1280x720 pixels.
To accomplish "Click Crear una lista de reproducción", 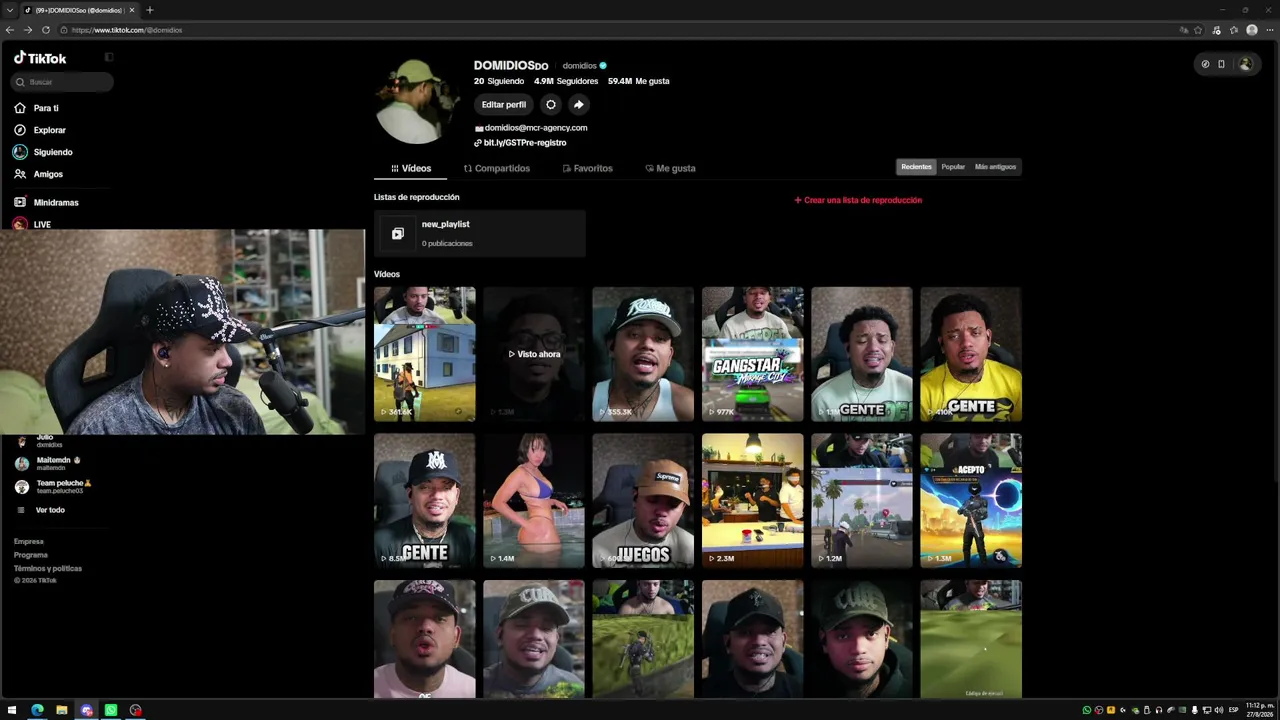I will coord(858,200).
